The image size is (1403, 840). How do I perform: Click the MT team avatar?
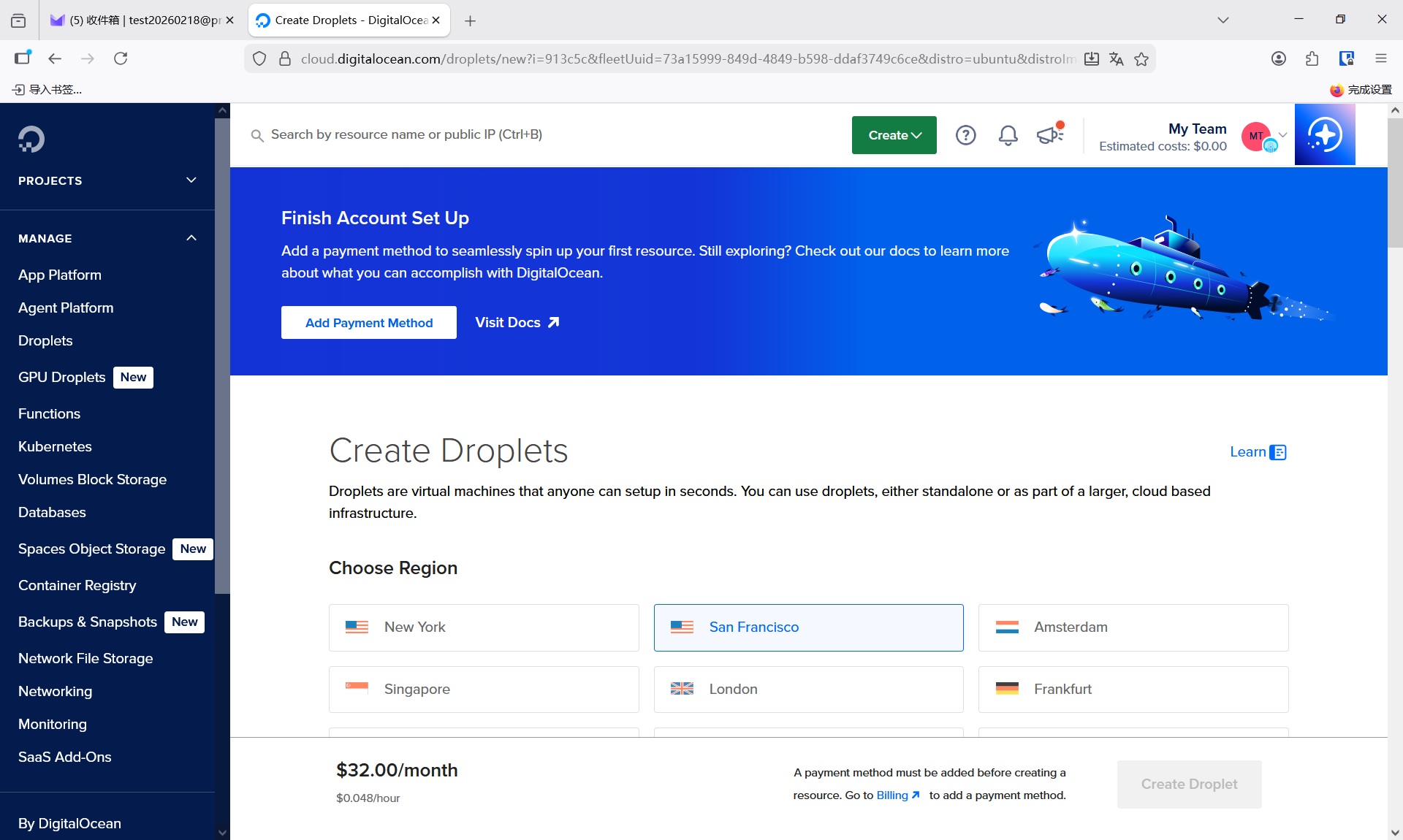[1256, 136]
